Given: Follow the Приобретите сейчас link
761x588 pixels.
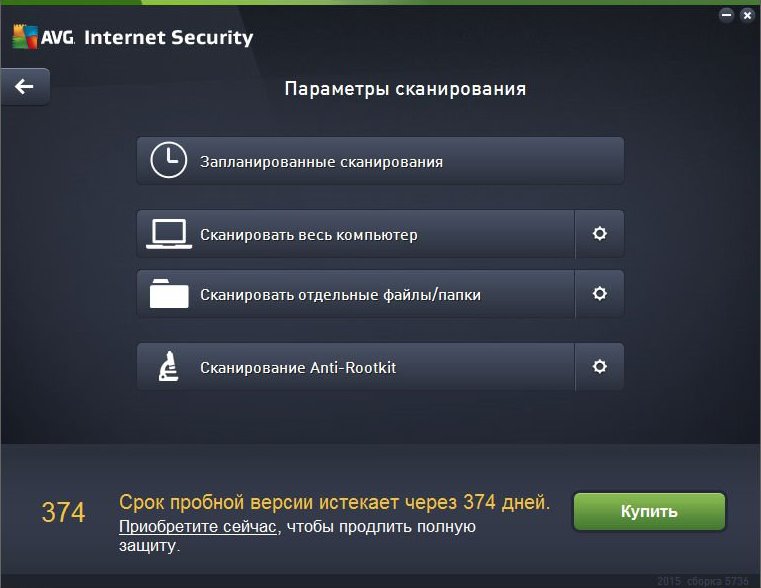Looking at the screenshot, I should (x=198, y=526).
